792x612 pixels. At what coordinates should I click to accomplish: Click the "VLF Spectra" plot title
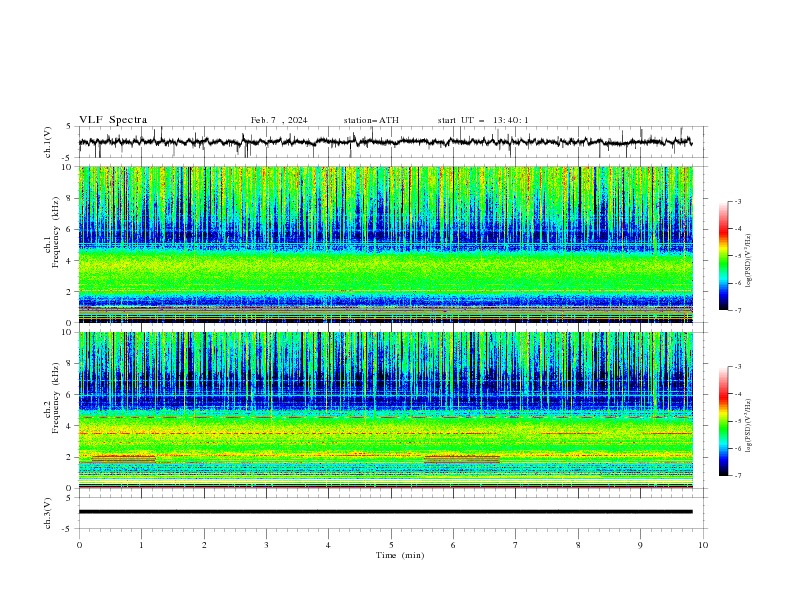(113, 120)
